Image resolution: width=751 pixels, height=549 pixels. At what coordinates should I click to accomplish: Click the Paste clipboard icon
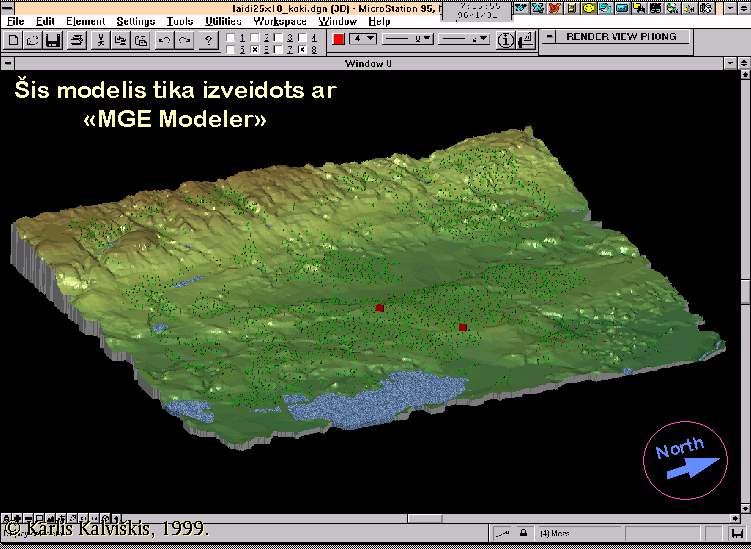(141, 41)
